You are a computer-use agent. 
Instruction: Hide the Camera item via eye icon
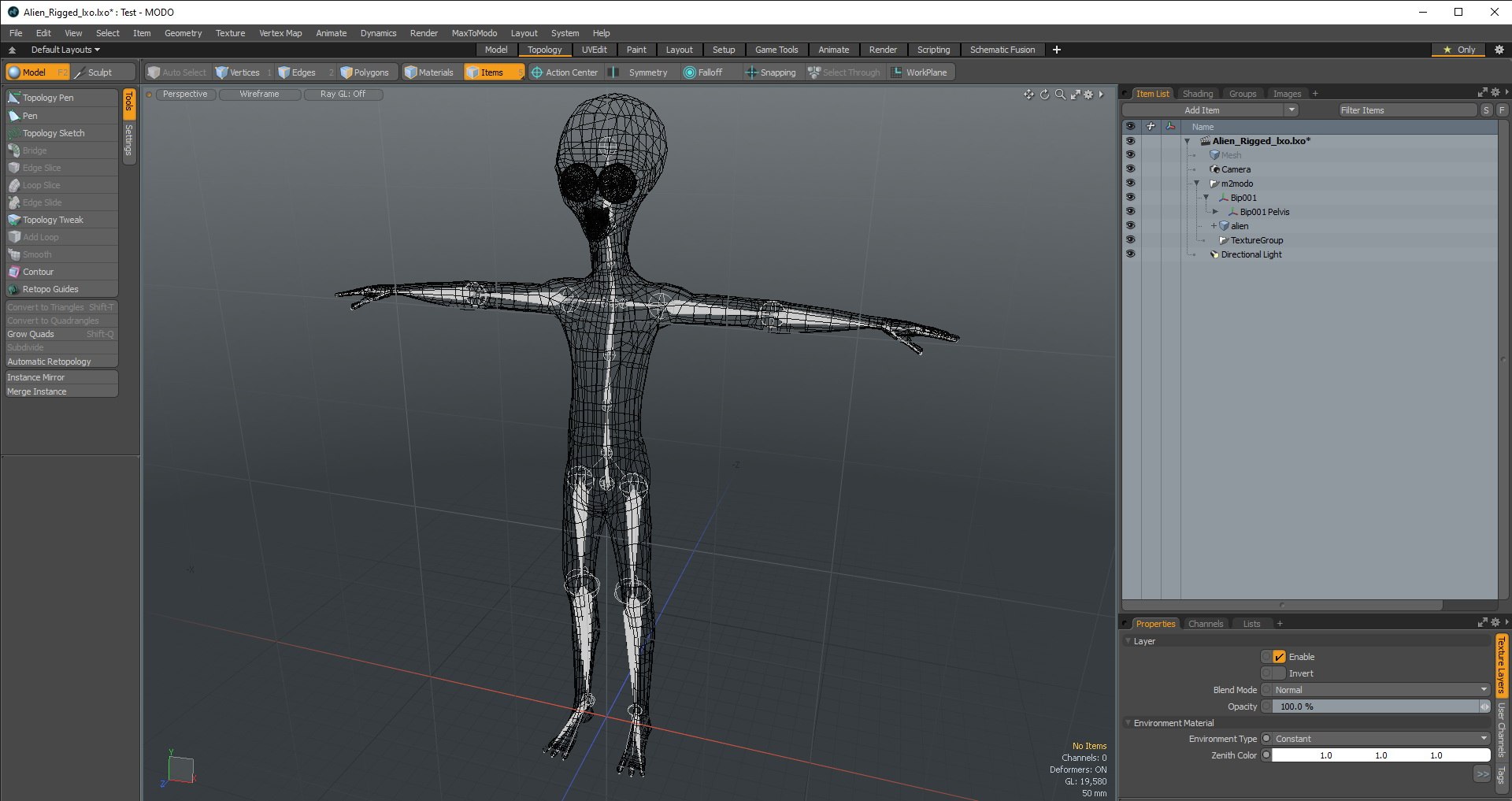(x=1130, y=169)
